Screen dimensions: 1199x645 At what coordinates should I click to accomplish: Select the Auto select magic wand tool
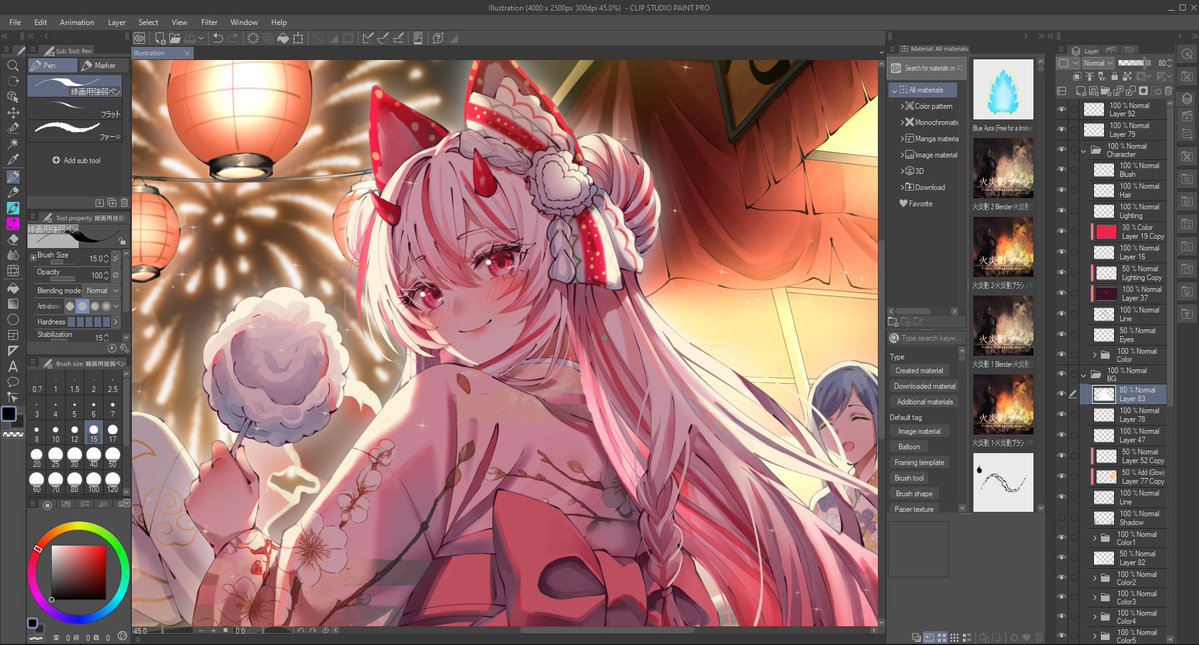click(13, 144)
